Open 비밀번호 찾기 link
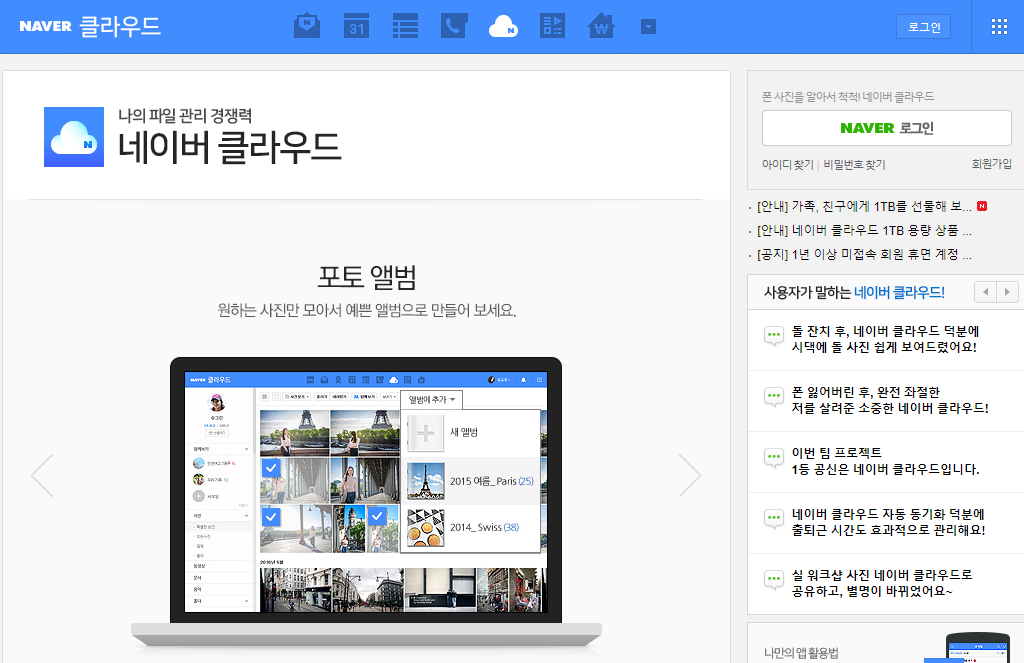 pyautogui.click(x=854, y=165)
